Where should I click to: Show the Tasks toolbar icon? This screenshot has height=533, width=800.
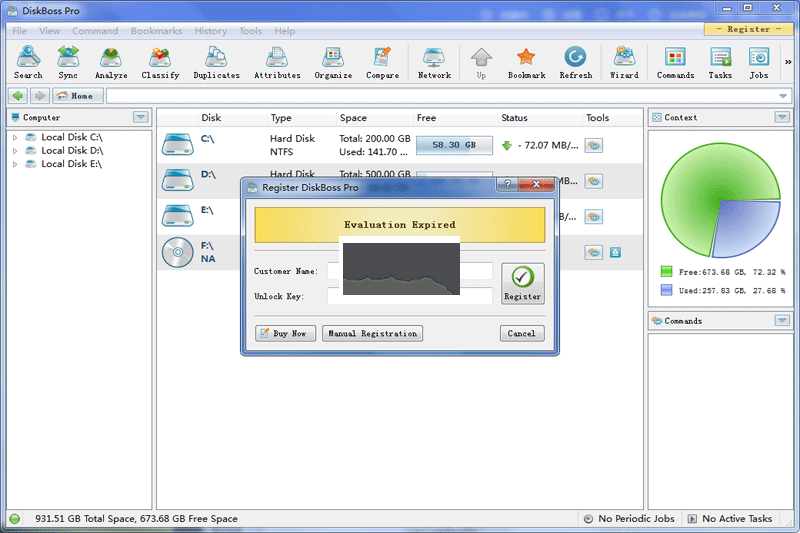coord(720,62)
